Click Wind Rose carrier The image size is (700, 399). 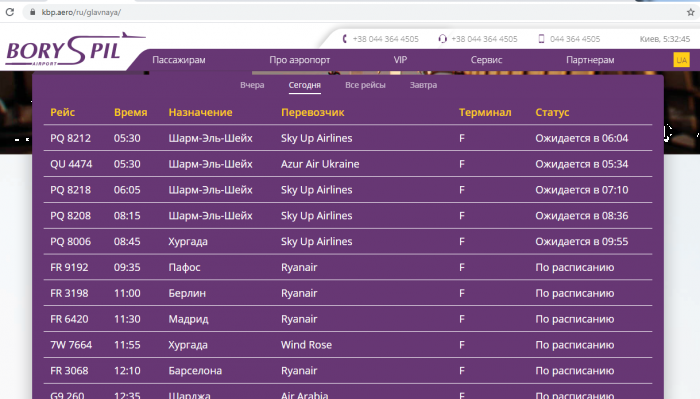pyautogui.click(x=306, y=345)
